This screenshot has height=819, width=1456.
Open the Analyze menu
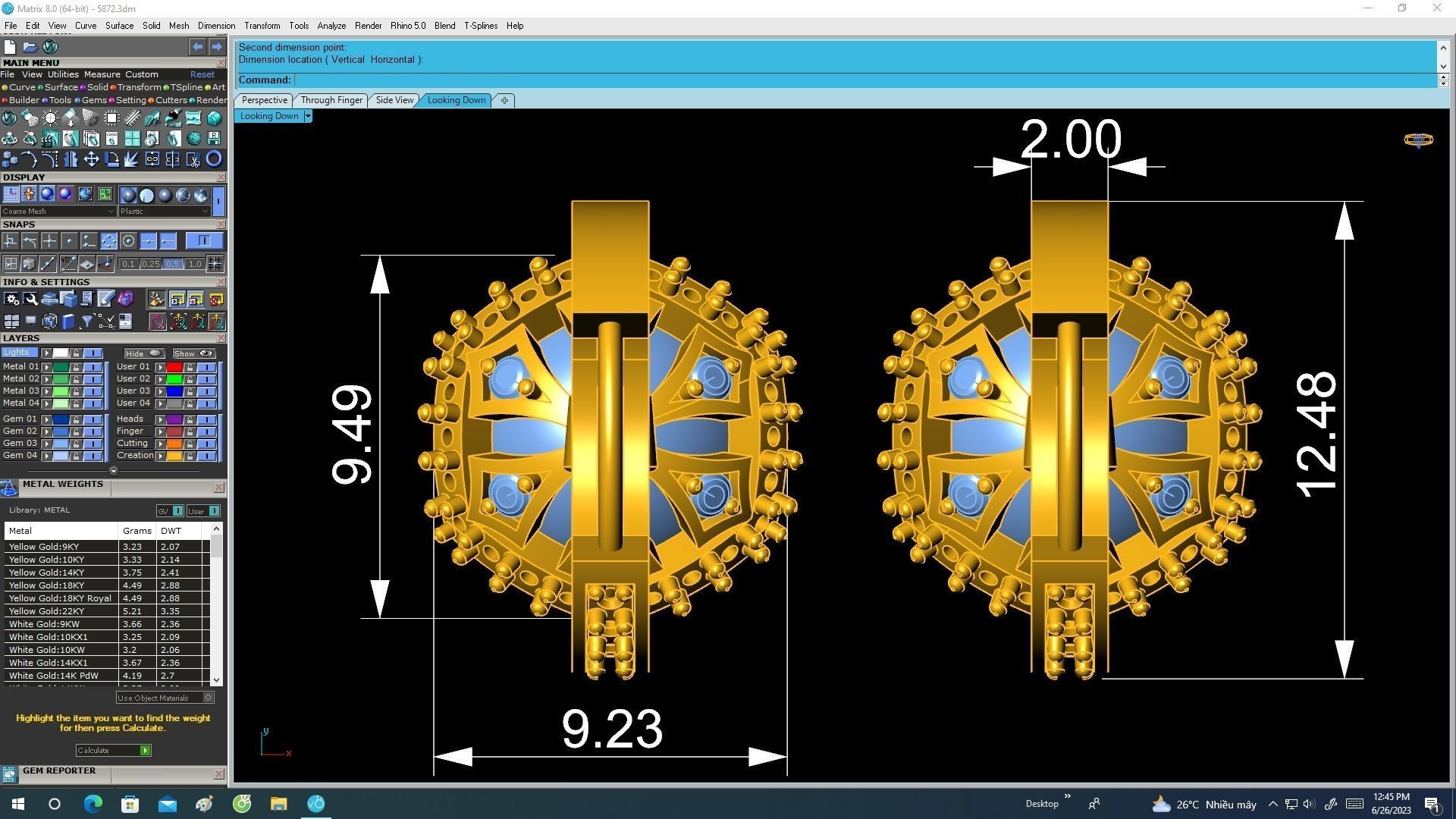[331, 25]
